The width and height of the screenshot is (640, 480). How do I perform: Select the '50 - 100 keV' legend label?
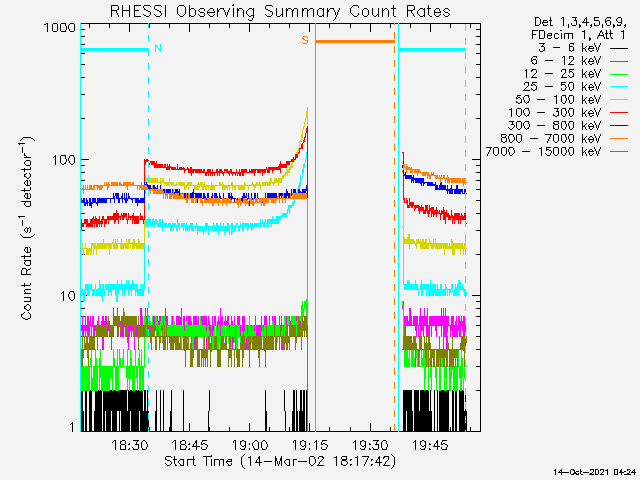tap(559, 100)
